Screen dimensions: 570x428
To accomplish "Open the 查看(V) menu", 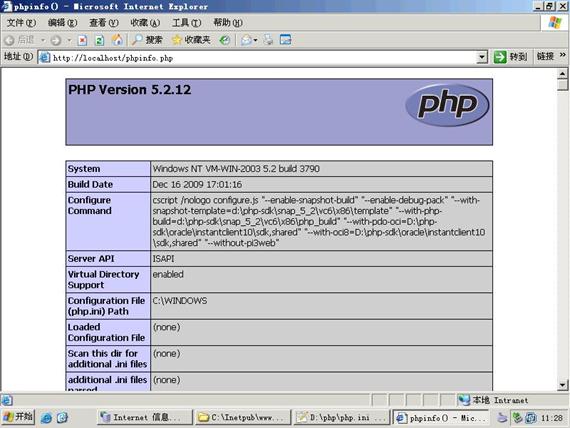I will click(x=104, y=23).
